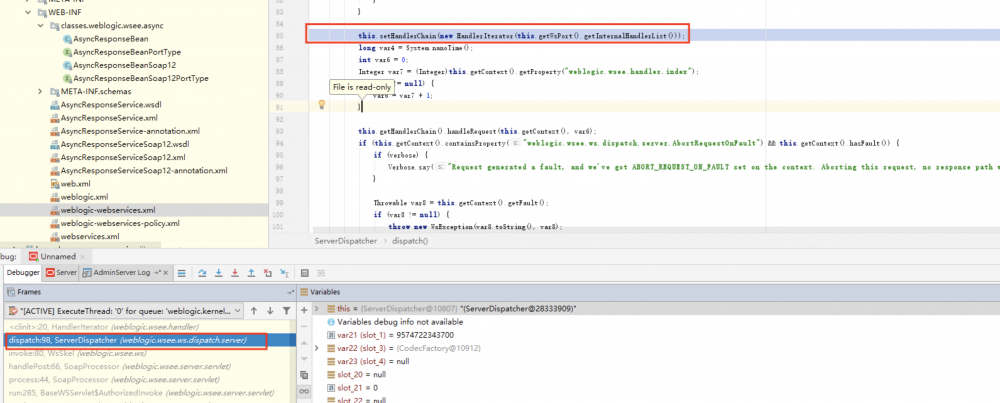Expand the var22 CodecFactory variable
Image resolution: width=1000 pixels, height=403 pixels.
pyautogui.click(x=318, y=348)
